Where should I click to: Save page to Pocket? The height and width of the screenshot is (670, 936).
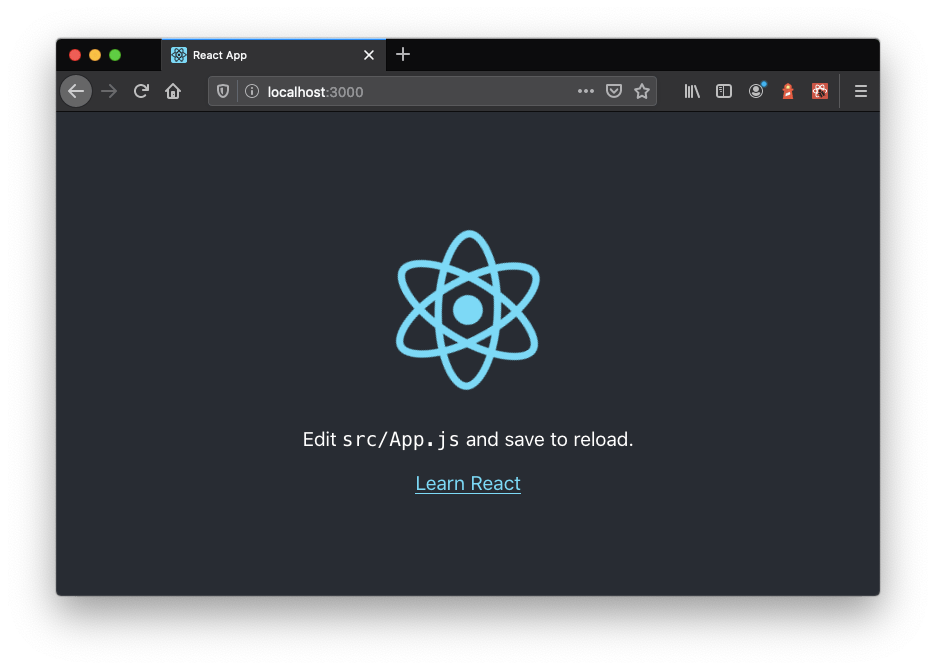pyautogui.click(x=614, y=91)
